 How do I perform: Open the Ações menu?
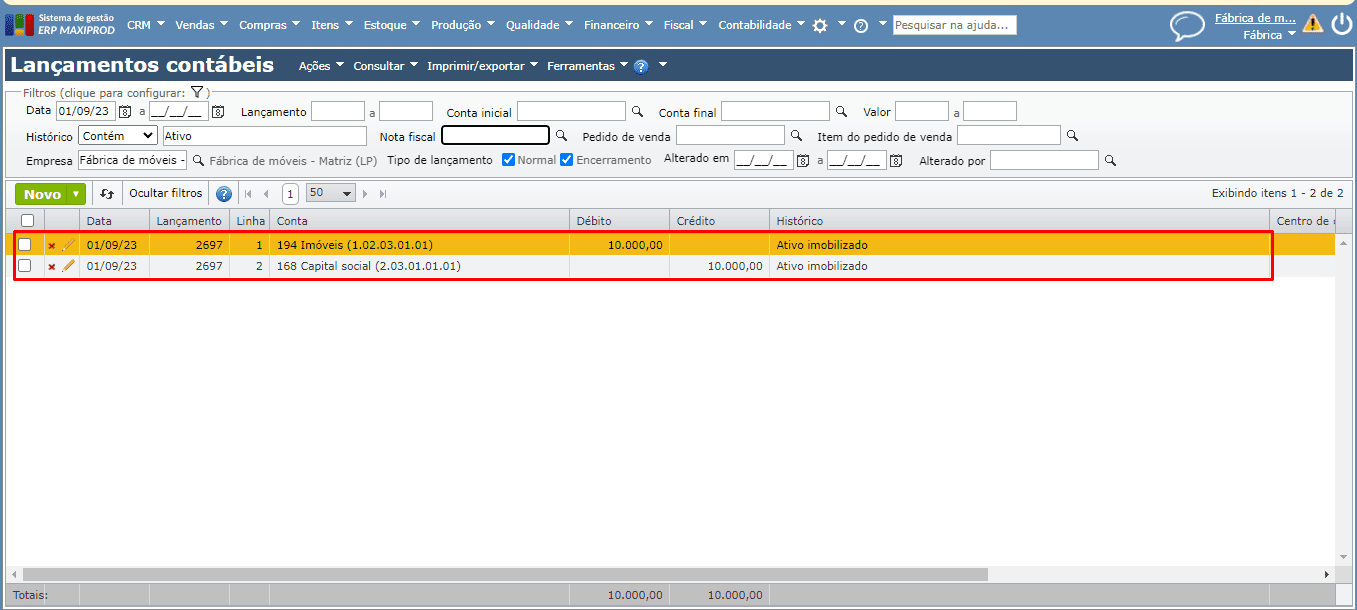click(x=321, y=66)
